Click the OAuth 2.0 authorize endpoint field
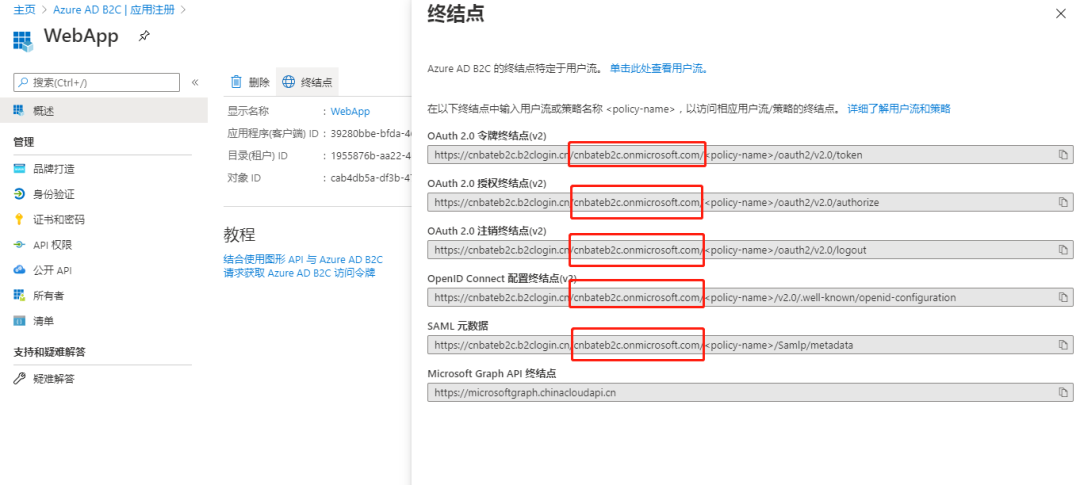This screenshot has width=1080, height=485. [750, 203]
